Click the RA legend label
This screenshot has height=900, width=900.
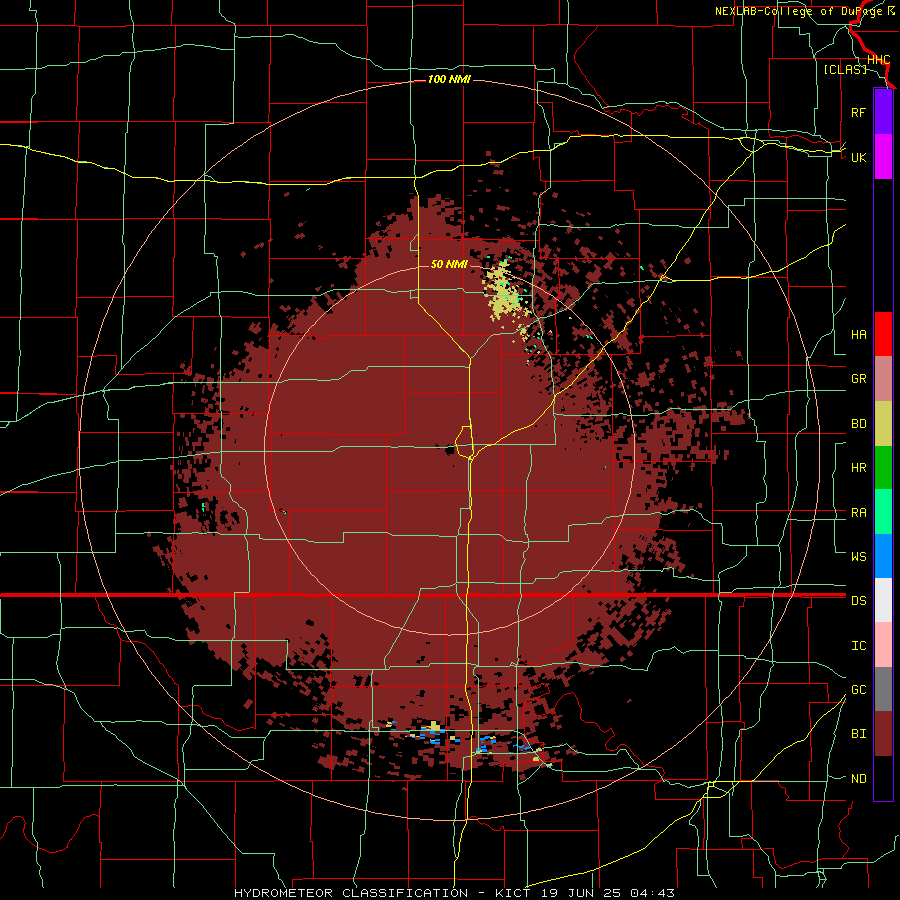tap(858, 513)
